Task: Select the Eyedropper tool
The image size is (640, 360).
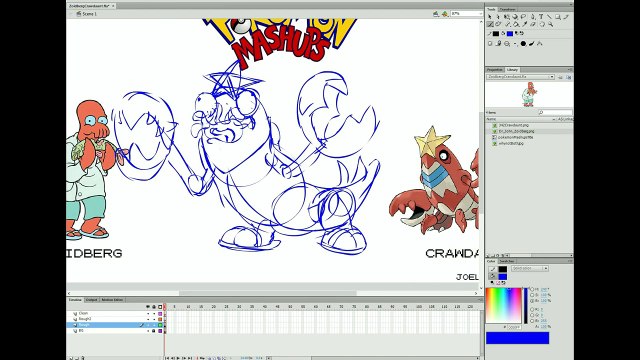Action: pos(524,24)
